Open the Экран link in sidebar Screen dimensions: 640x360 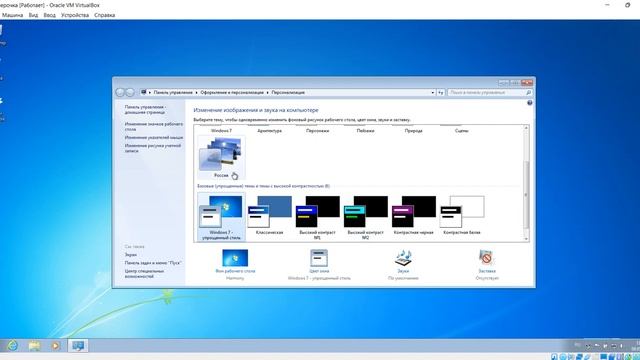pyautogui.click(x=131, y=255)
